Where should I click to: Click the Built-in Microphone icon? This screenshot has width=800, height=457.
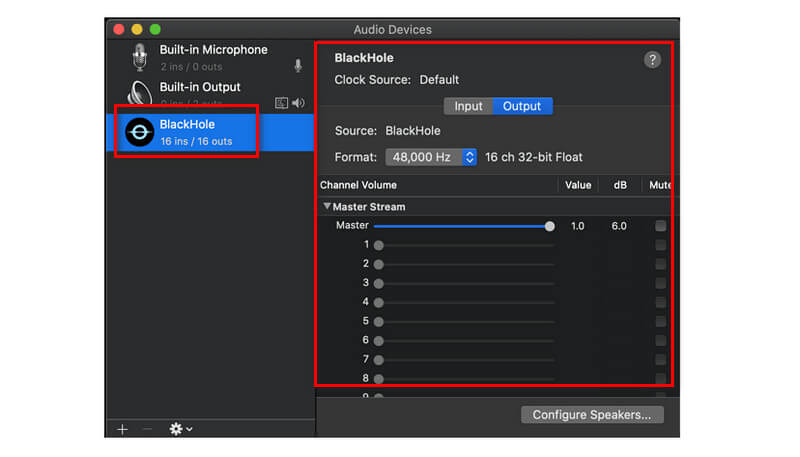pyautogui.click(x=138, y=57)
